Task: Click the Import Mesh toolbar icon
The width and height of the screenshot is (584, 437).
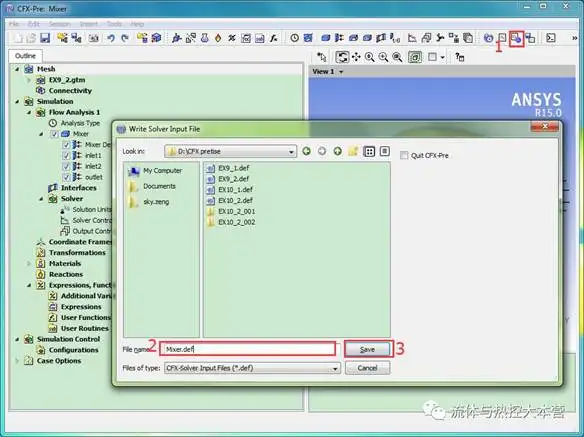Action: (x=142, y=38)
